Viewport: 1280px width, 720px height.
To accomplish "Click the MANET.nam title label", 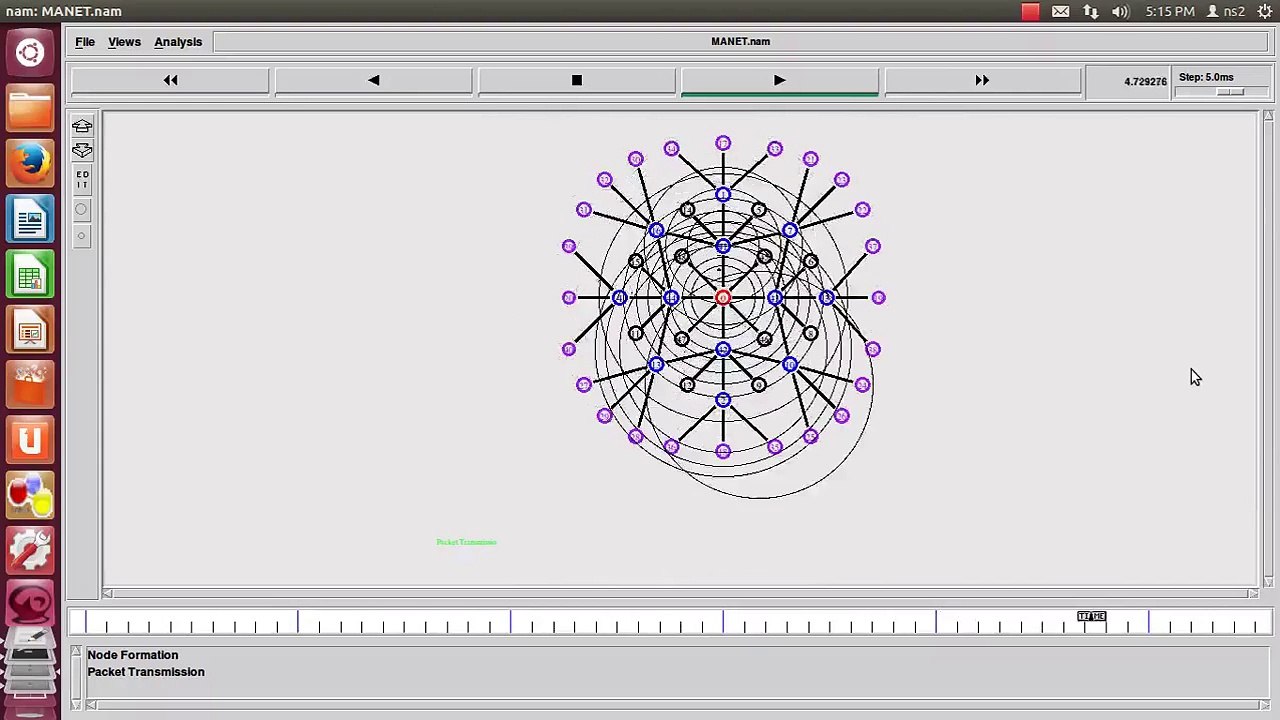I will tap(740, 42).
